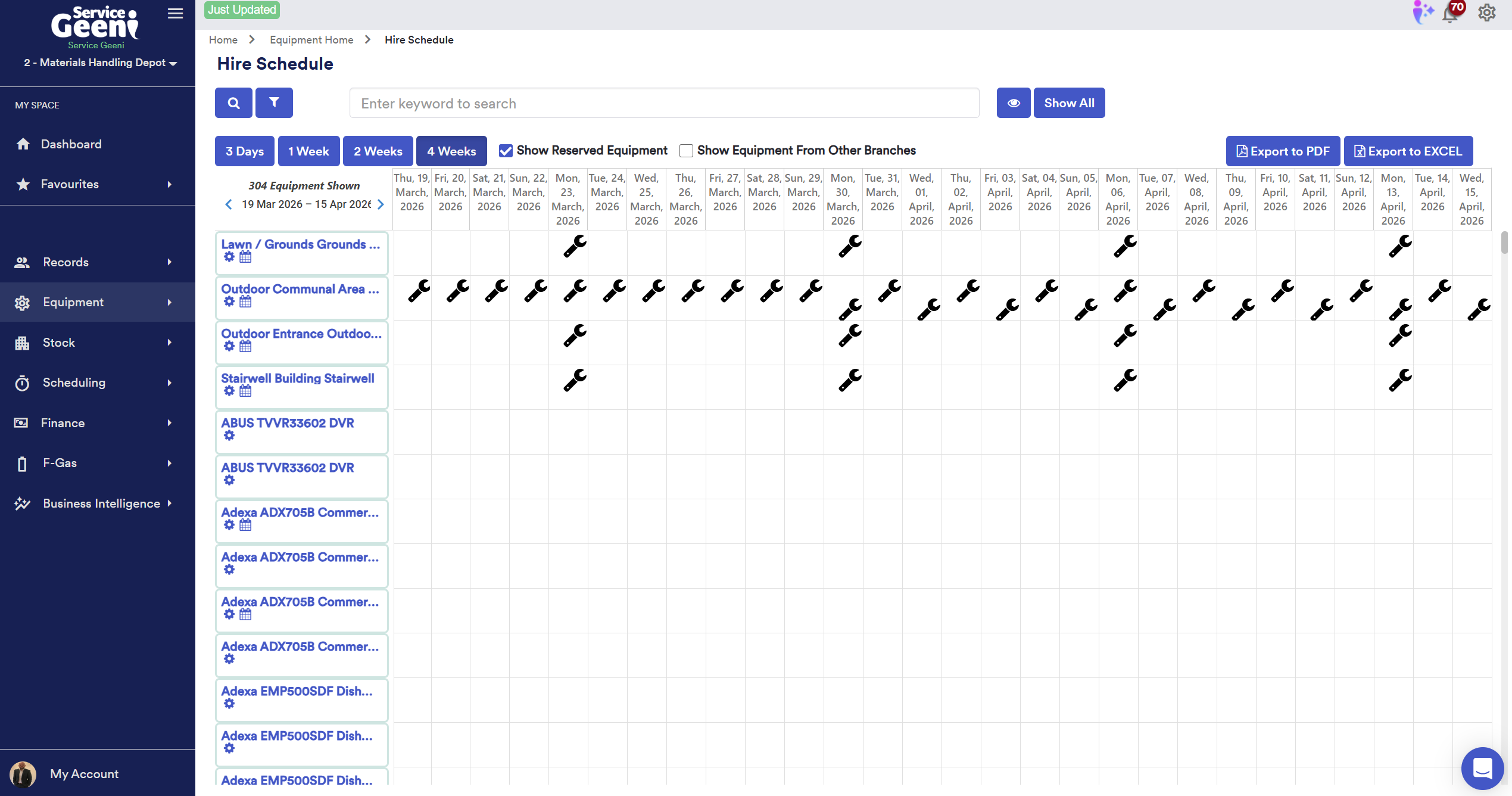1512x796 pixels.
Task: Click the gear icon under Lawn / Grounds
Action: tap(229, 257)
